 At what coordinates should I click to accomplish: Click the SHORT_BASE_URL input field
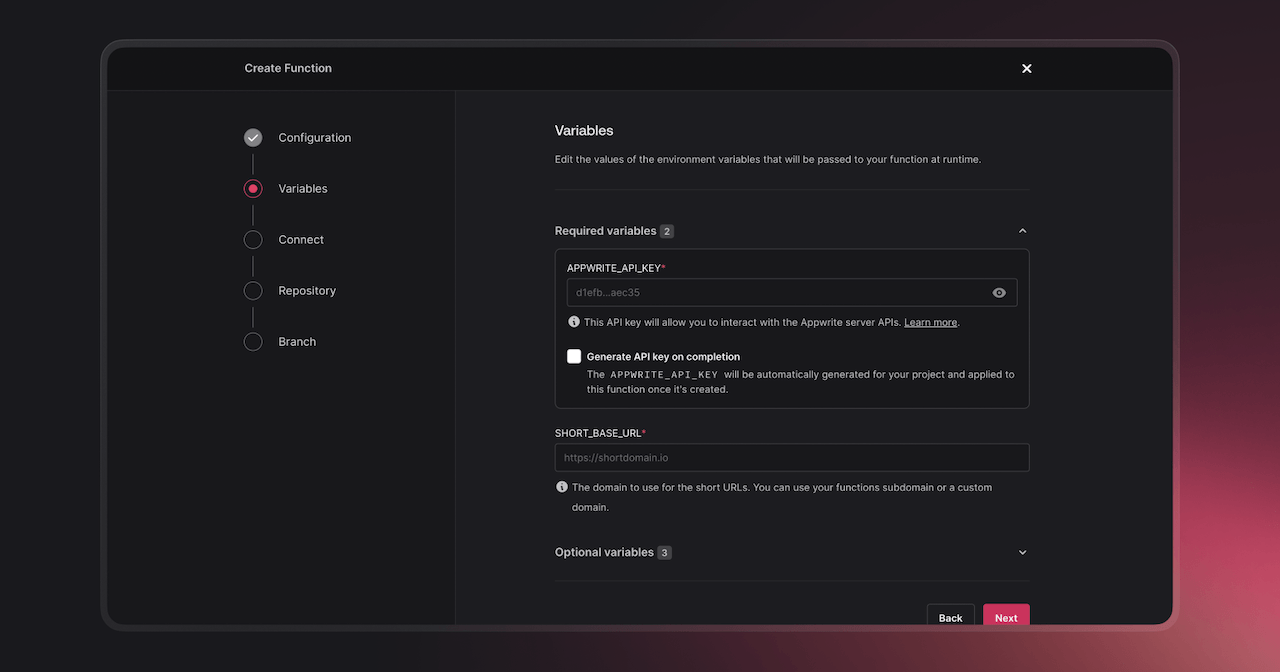coord(791,458)
